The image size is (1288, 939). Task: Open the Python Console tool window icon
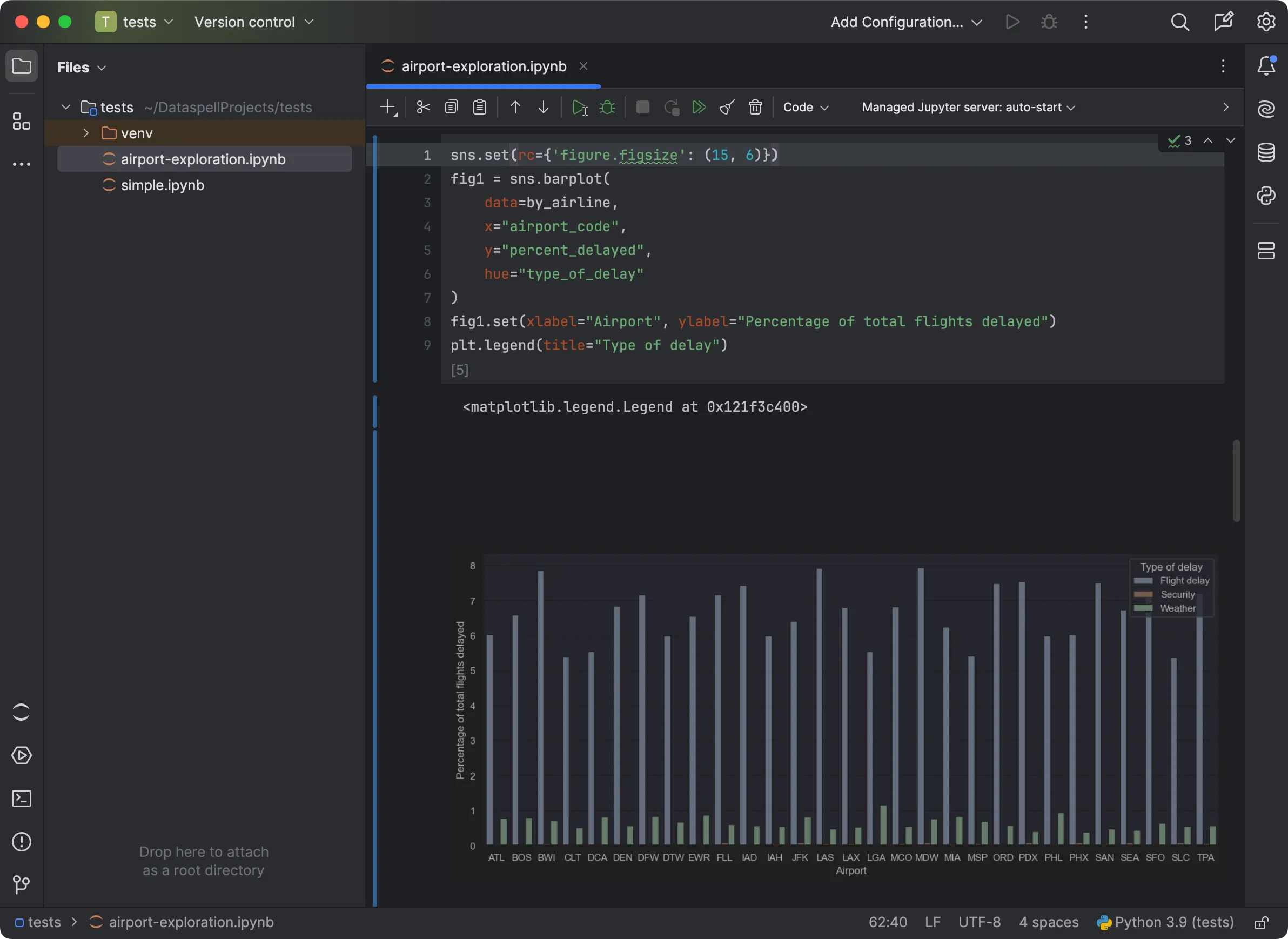point(1266,196)
